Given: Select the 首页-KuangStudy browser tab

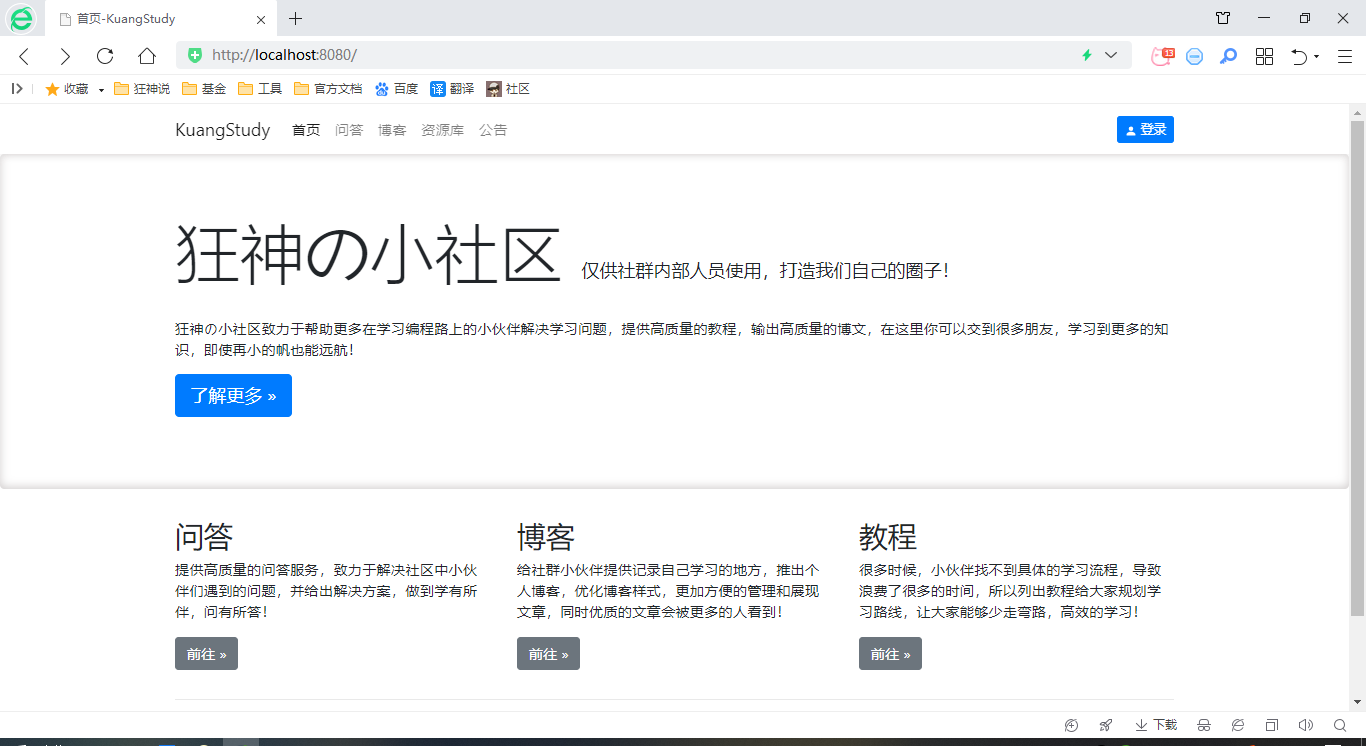Looking at the screenshot, I should 160,19.
